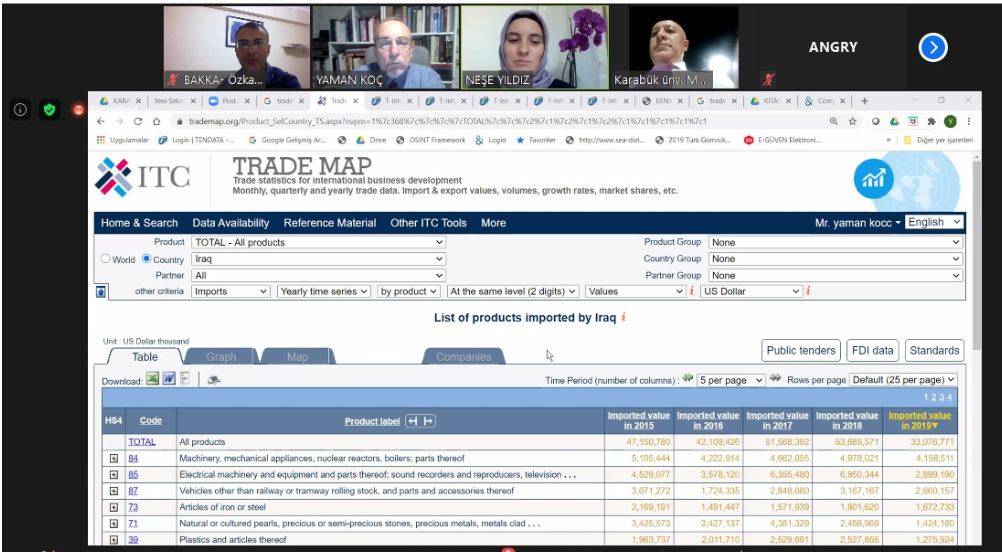This screenshot has height=552, width=1002.
Task: Open the US Dollar currency dropdown
Action: point(751,291)
